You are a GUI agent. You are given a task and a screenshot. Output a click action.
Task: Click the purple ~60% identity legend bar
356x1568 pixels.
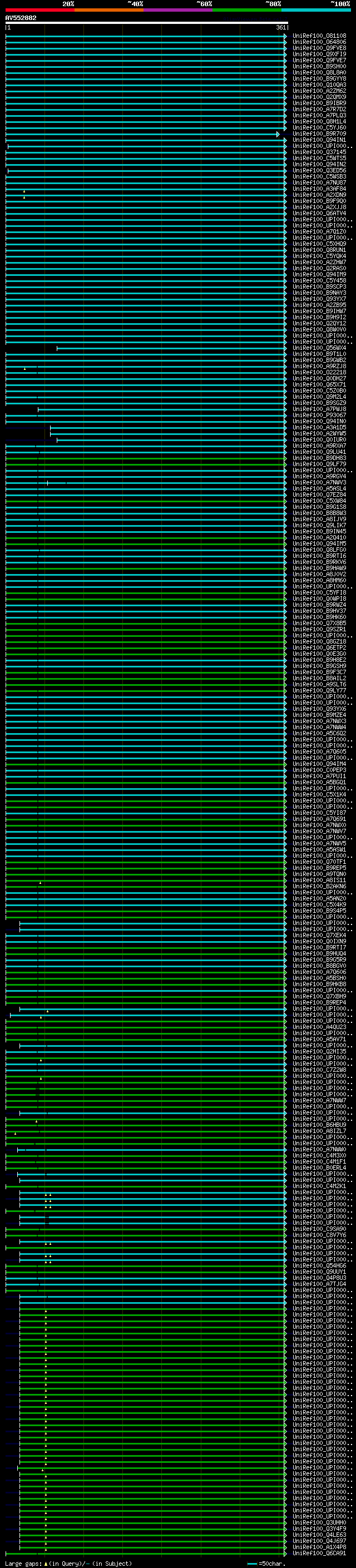tap(177, 10)
